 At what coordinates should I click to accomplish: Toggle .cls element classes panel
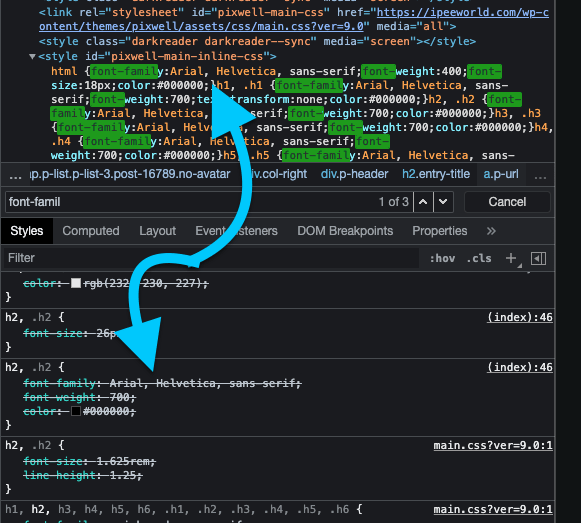[x=479, y=258]
